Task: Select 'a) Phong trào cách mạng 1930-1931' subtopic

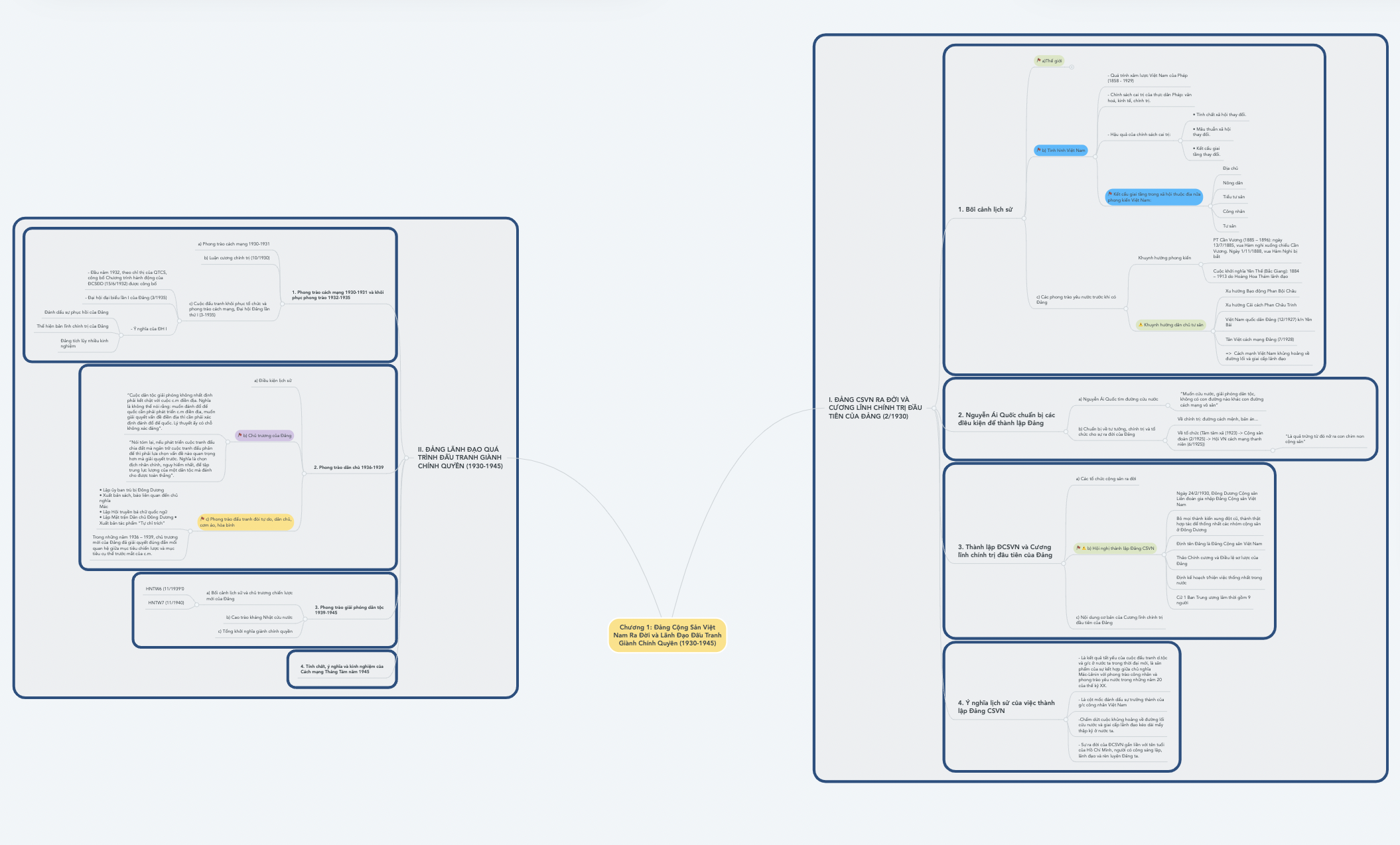Action: coord(234,244)
